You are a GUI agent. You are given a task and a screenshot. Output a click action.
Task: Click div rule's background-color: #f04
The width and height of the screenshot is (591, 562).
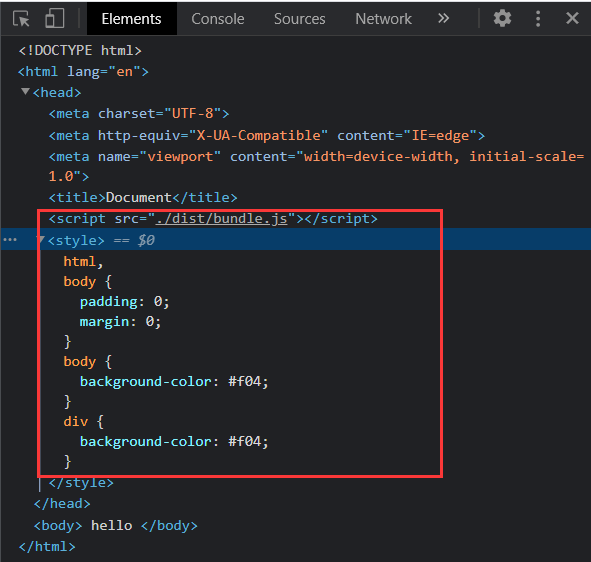tap(174, 442)
